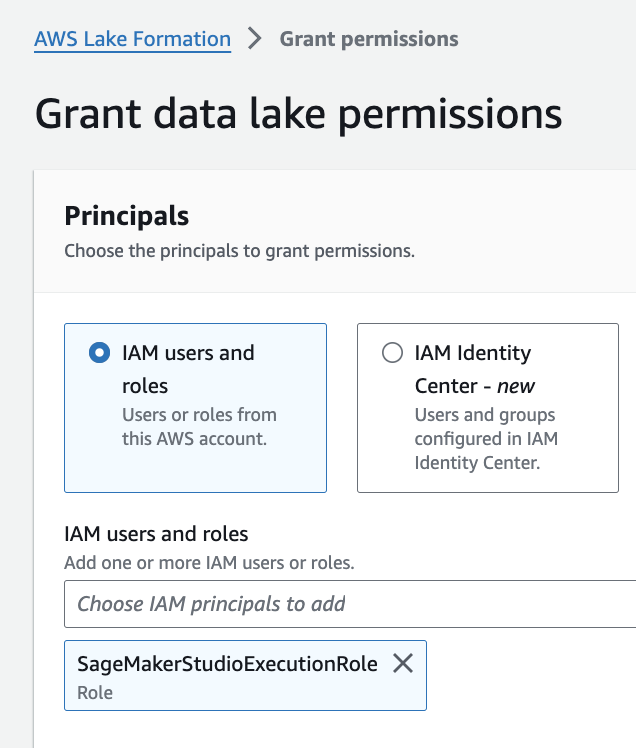The image size is (636, 748).
Task: Open the AWS Lake Formation breadcrumb link
Action: tap(132, 39)
